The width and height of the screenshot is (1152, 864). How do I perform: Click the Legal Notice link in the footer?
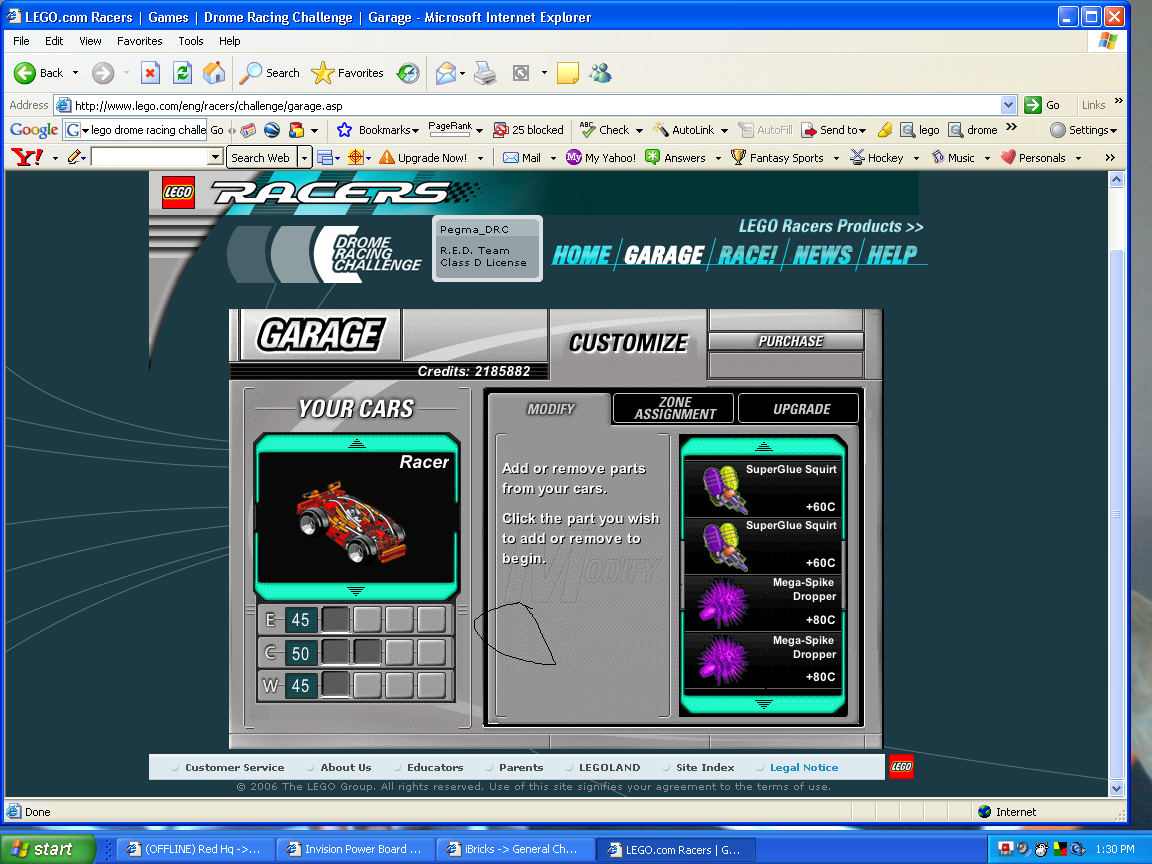pos(804,767)
